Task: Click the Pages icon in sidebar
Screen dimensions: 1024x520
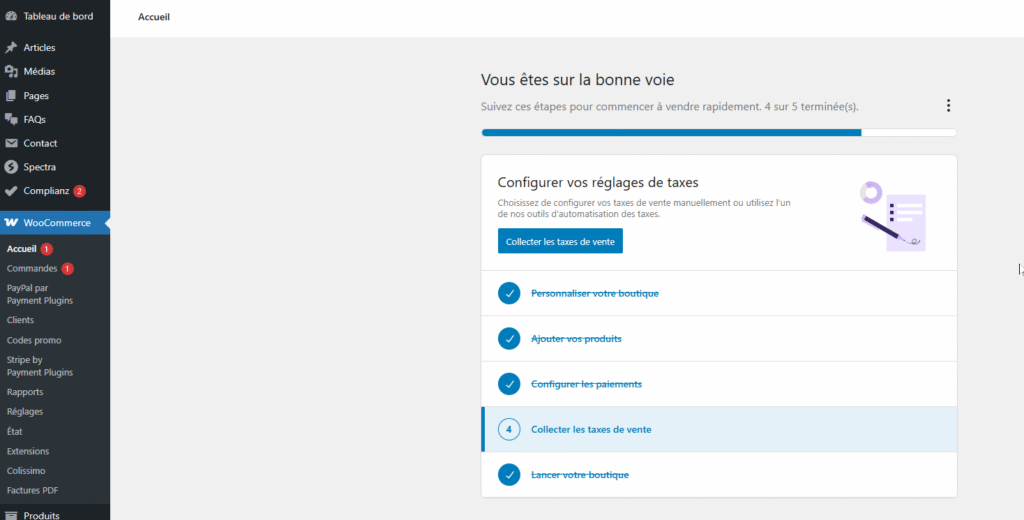Action: pos(11,96)
